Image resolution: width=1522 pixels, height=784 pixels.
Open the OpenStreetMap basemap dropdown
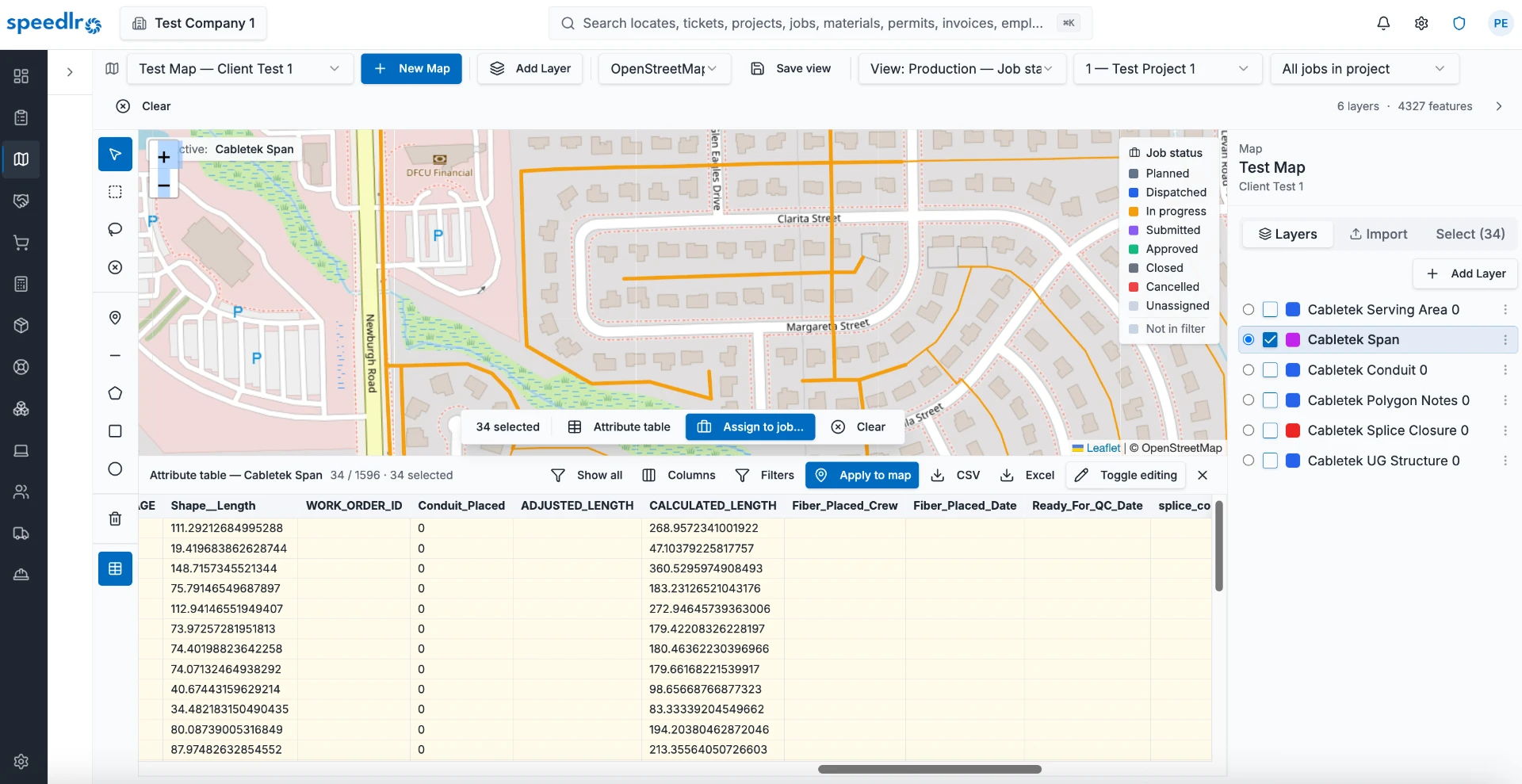pos(664,69)
